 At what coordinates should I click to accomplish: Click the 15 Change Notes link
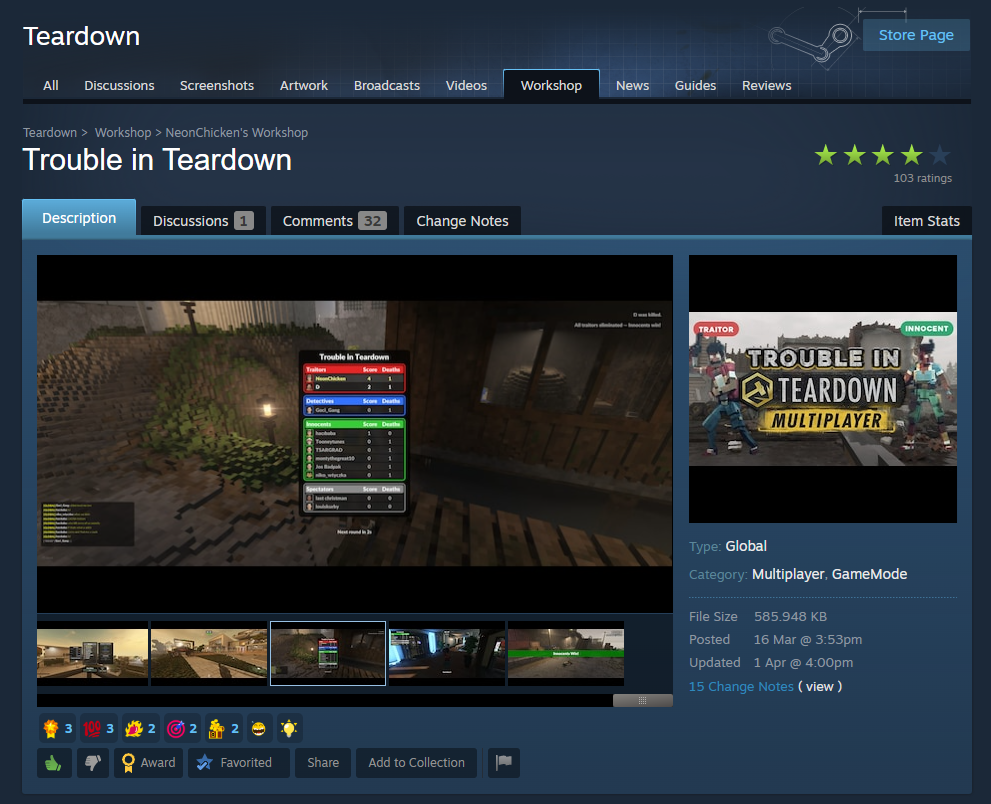(x=741, y=686)
